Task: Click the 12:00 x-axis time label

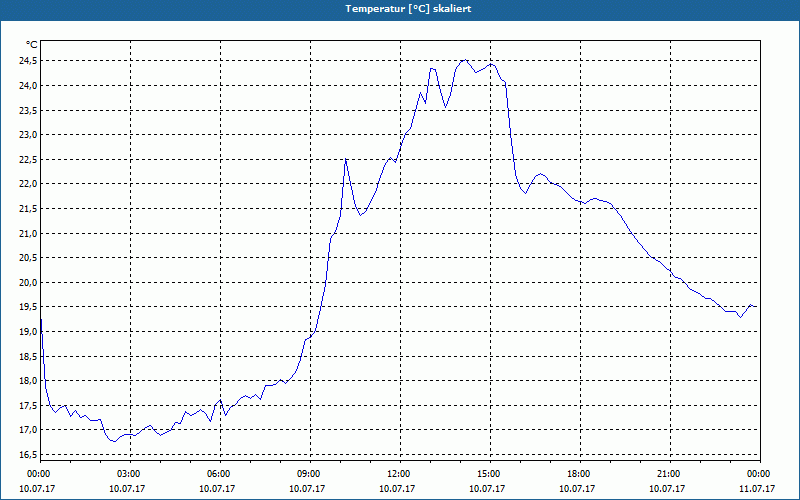Action: (397, 474)
